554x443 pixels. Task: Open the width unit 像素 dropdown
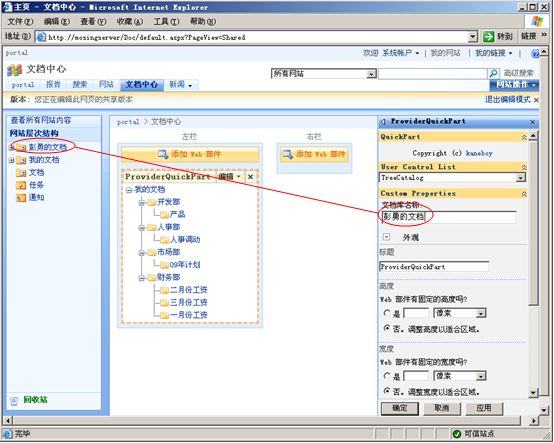tap(481, 376)
